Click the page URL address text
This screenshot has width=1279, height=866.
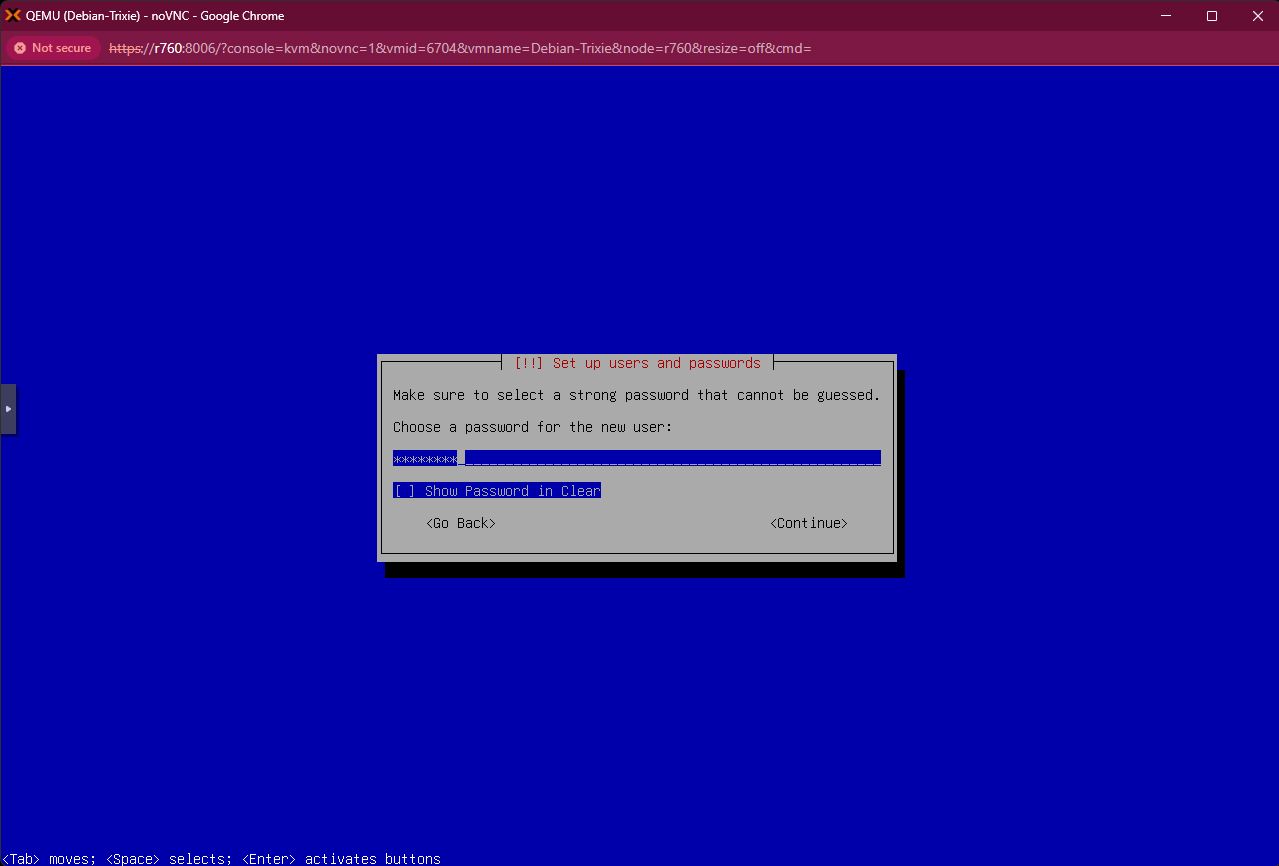click(x=460, y=48)
